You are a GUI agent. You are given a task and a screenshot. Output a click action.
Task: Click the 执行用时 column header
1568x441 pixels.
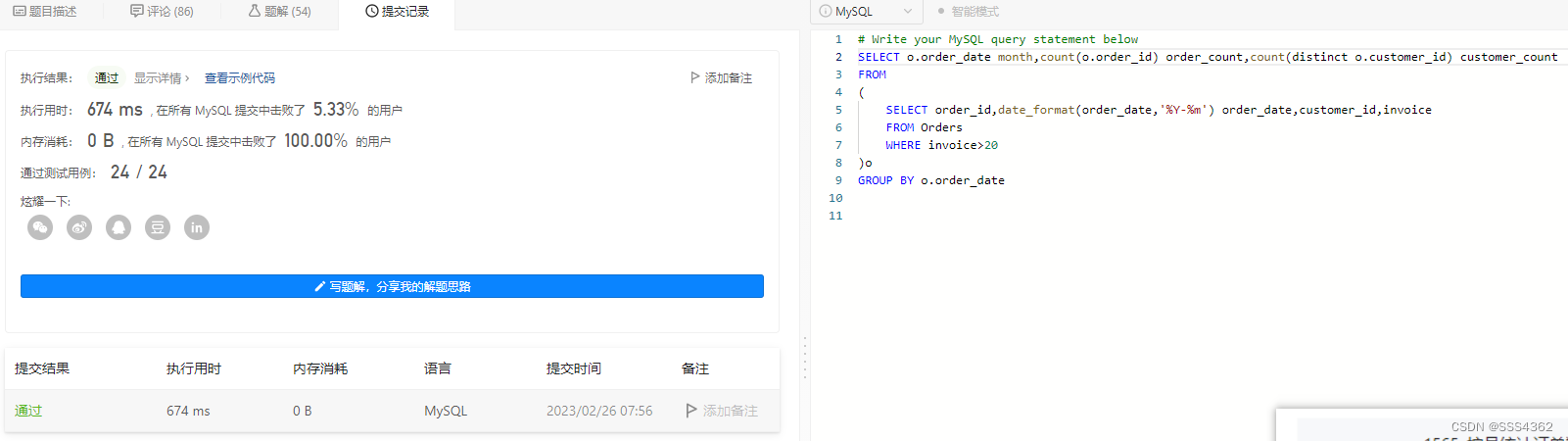(194, 368)
